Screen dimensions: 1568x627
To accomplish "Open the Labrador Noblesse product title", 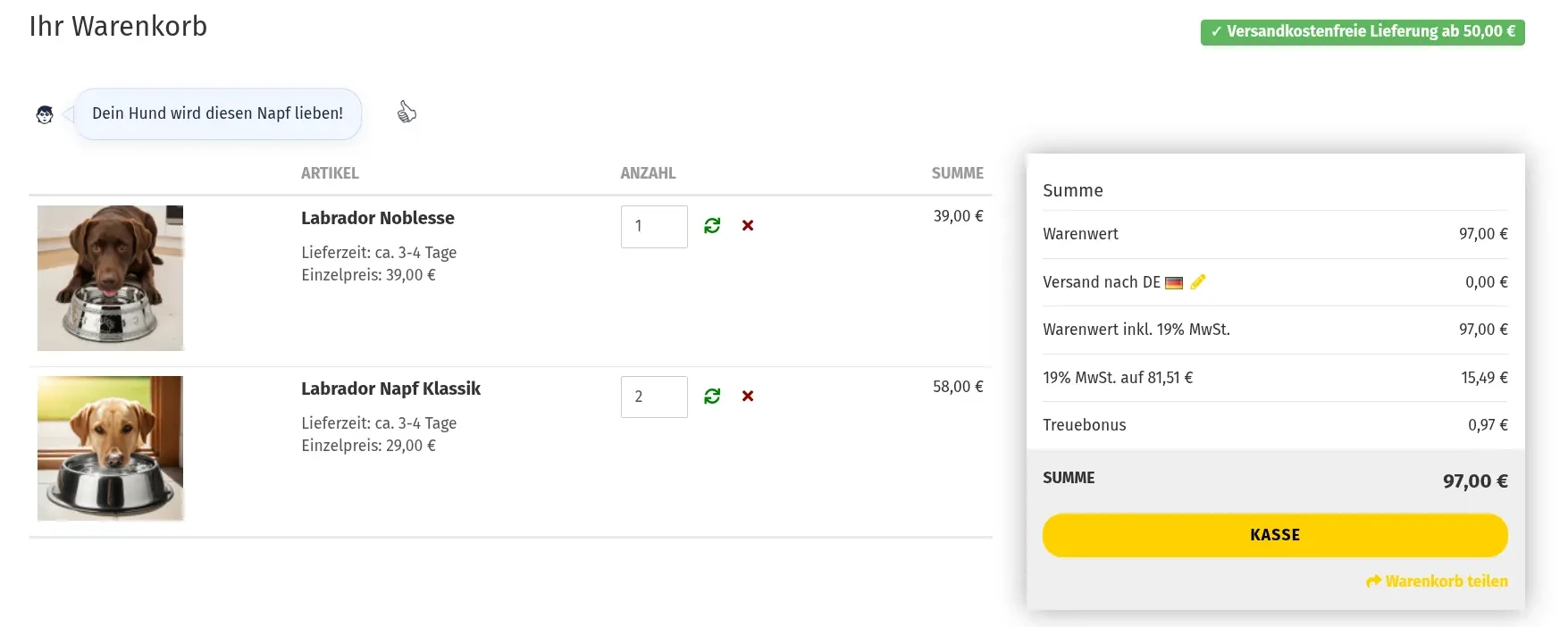I will (377, 218).
